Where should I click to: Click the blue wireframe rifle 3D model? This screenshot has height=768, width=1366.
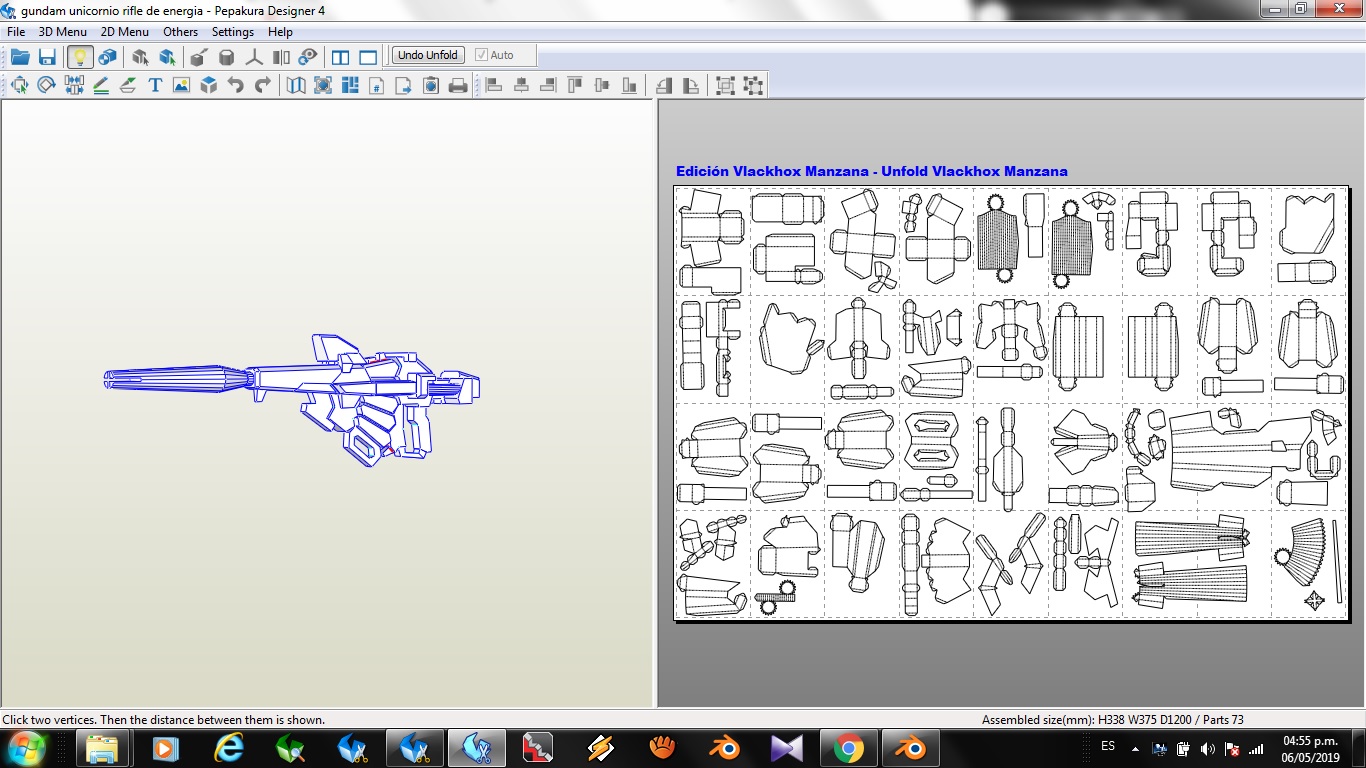pyautogui.click(x=292, y=400)
